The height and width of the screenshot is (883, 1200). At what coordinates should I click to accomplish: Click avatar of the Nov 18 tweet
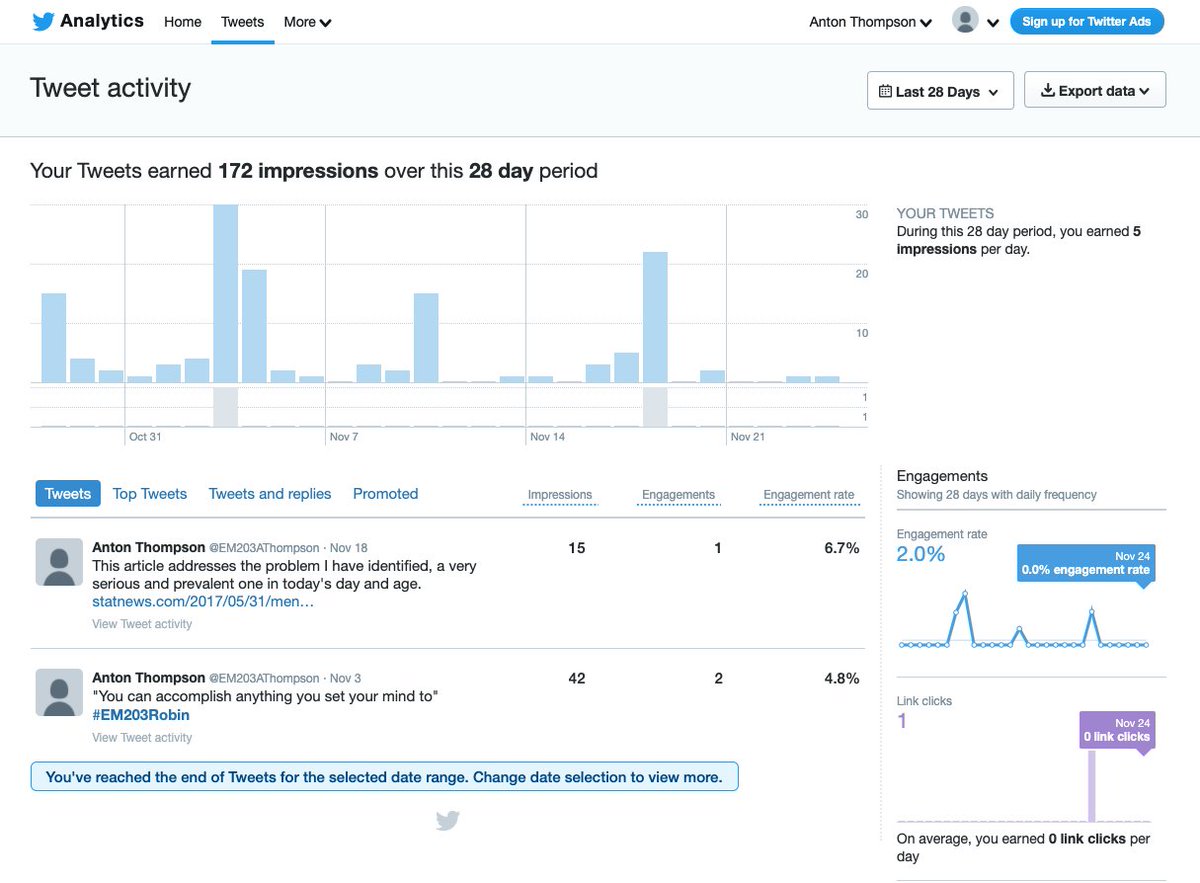59,562
